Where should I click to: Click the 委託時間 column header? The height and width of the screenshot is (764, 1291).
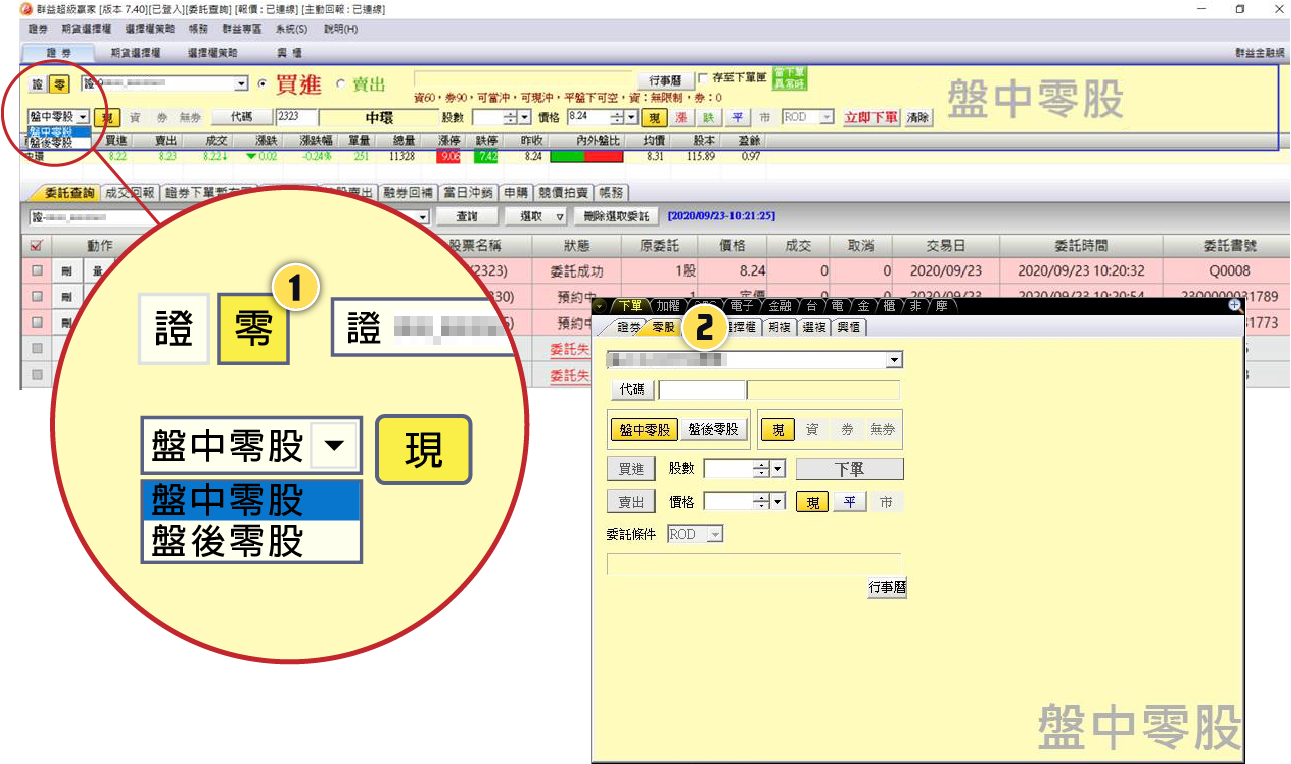tap(1081, 245)
